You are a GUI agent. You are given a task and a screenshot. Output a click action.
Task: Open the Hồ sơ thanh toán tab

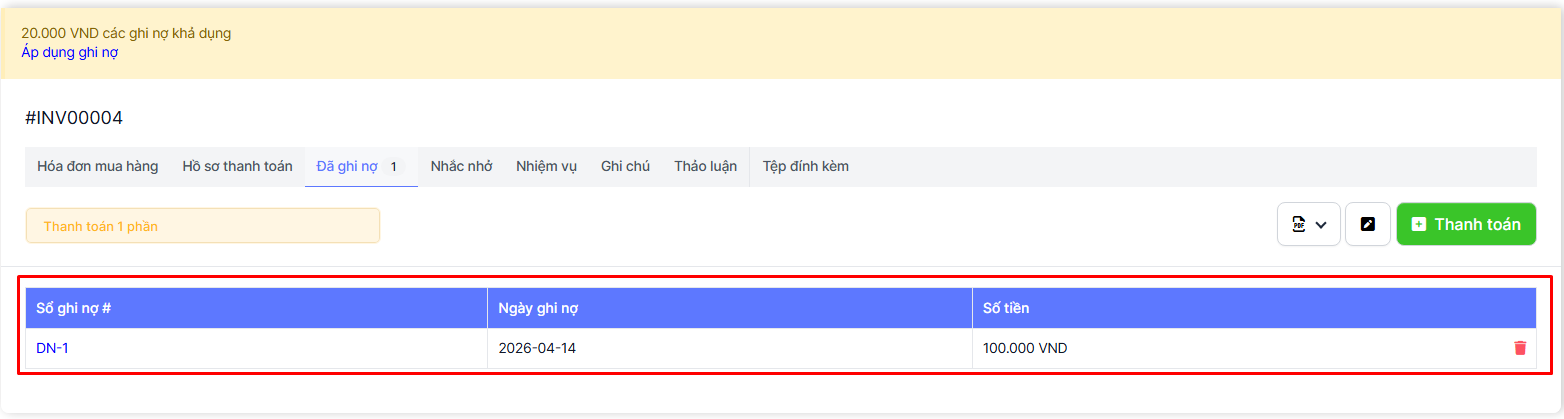pyautogui.click(x=237, y=166)
